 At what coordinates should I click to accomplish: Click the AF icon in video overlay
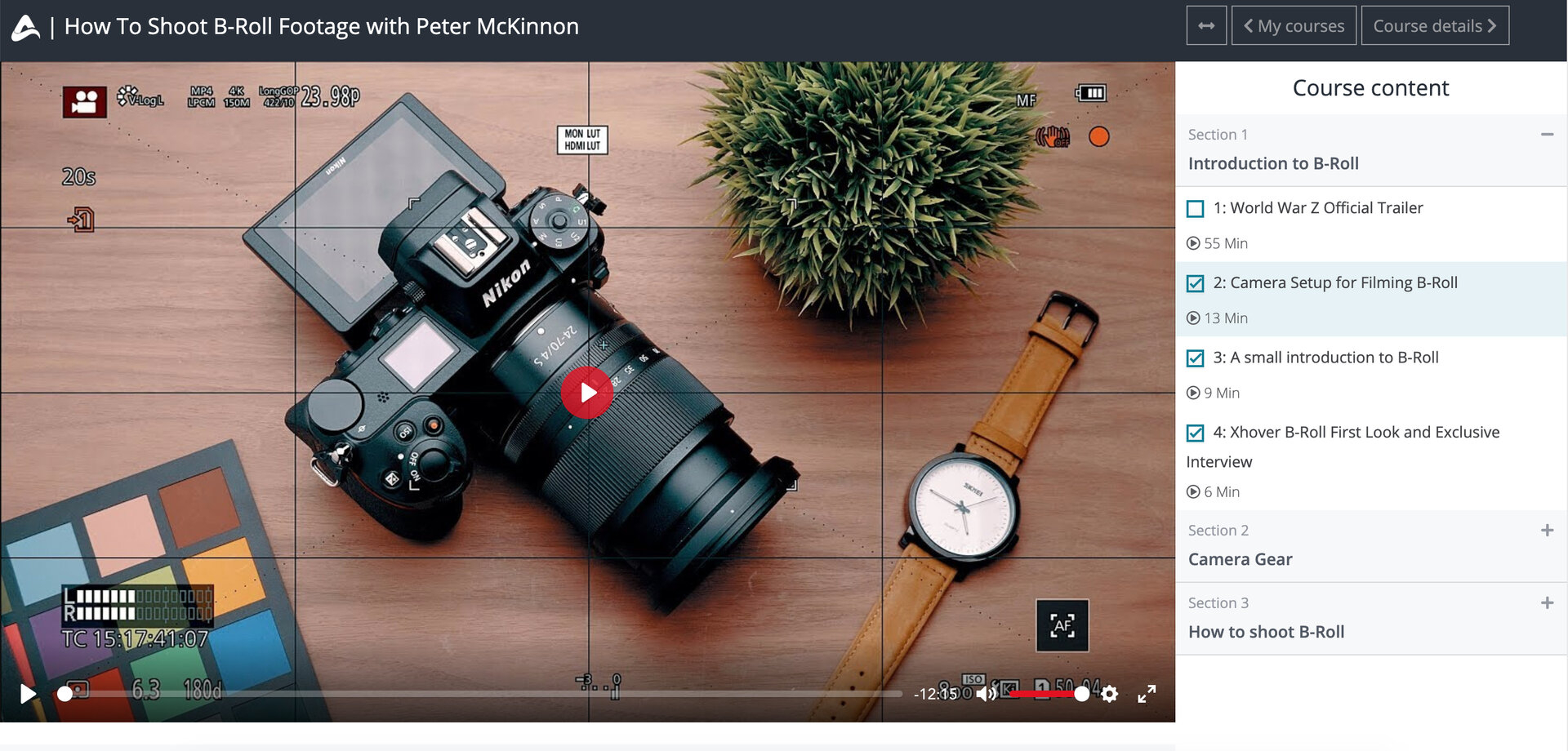click(1062, 625)
